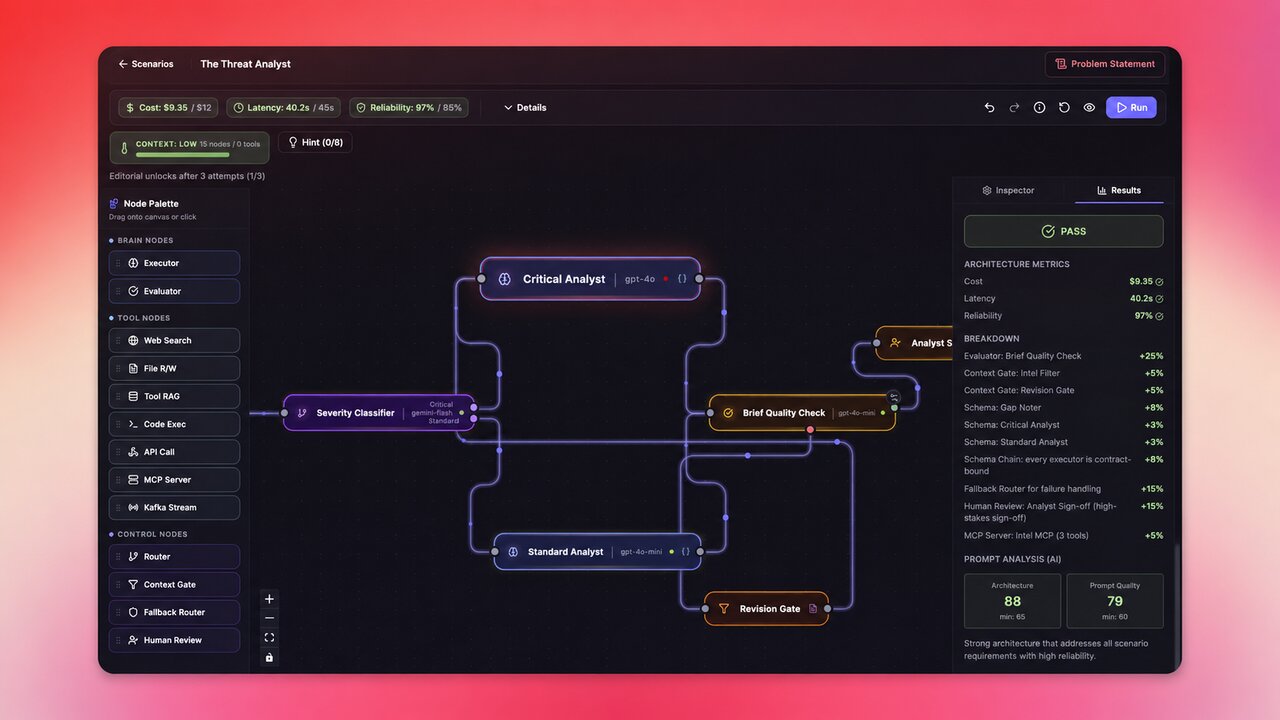
Task: Select Human Review control node in palette
Action: pos(174,640)
